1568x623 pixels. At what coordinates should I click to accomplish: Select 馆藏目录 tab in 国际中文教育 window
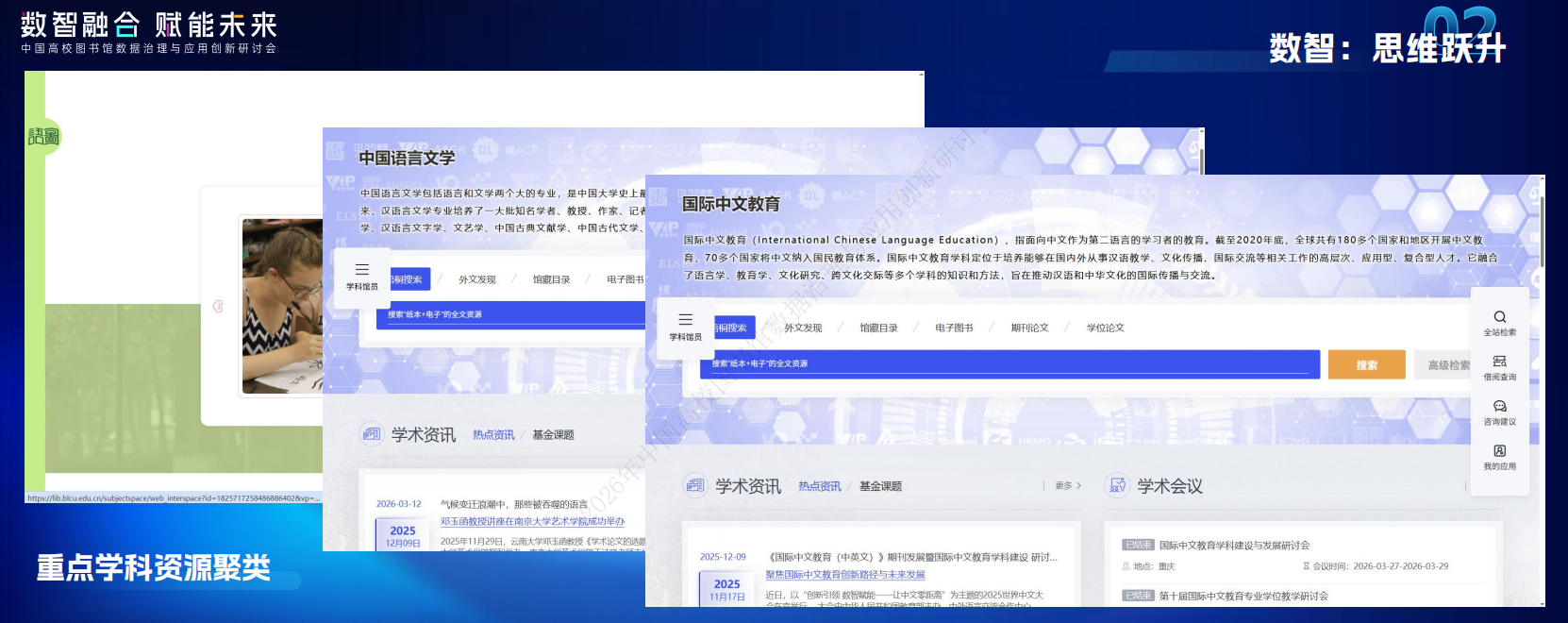point(878,328)
